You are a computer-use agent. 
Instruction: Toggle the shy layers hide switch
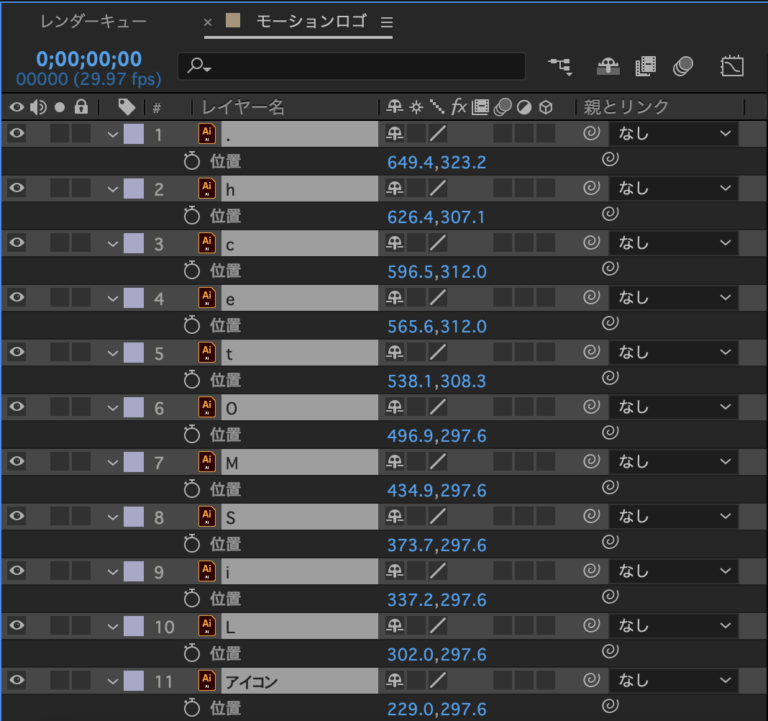608,66
